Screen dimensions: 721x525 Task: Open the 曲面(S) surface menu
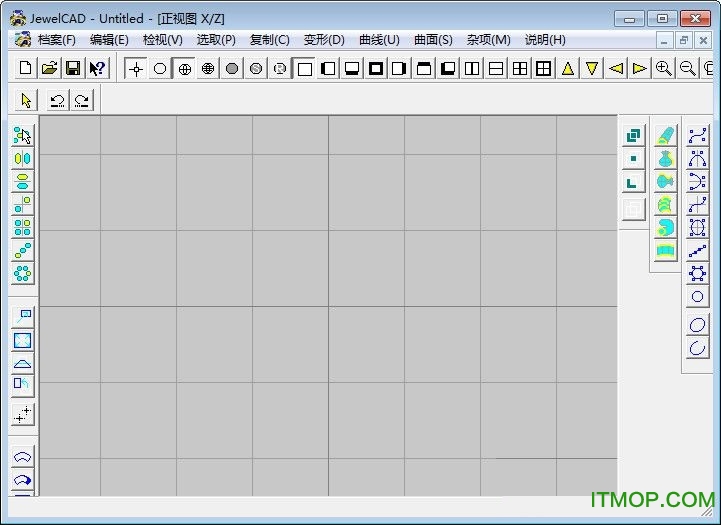(433, 40)
